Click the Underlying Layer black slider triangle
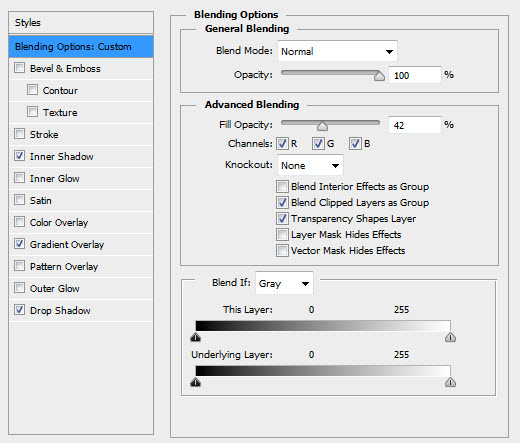The width and height of the screenshot is (520, 443). [x=196, y=382]
